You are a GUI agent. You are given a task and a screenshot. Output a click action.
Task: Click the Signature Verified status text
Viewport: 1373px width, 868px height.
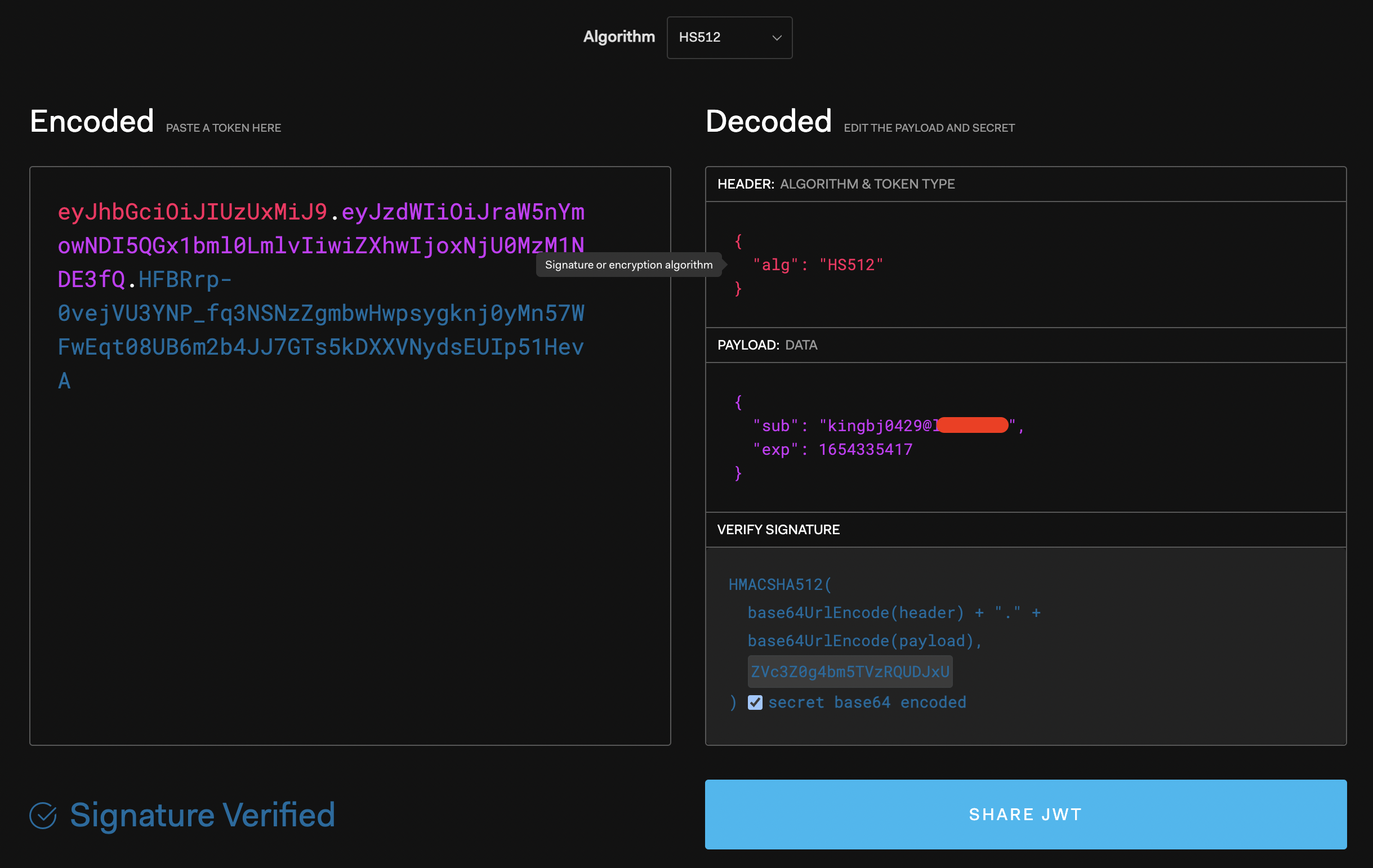point(202,815)
